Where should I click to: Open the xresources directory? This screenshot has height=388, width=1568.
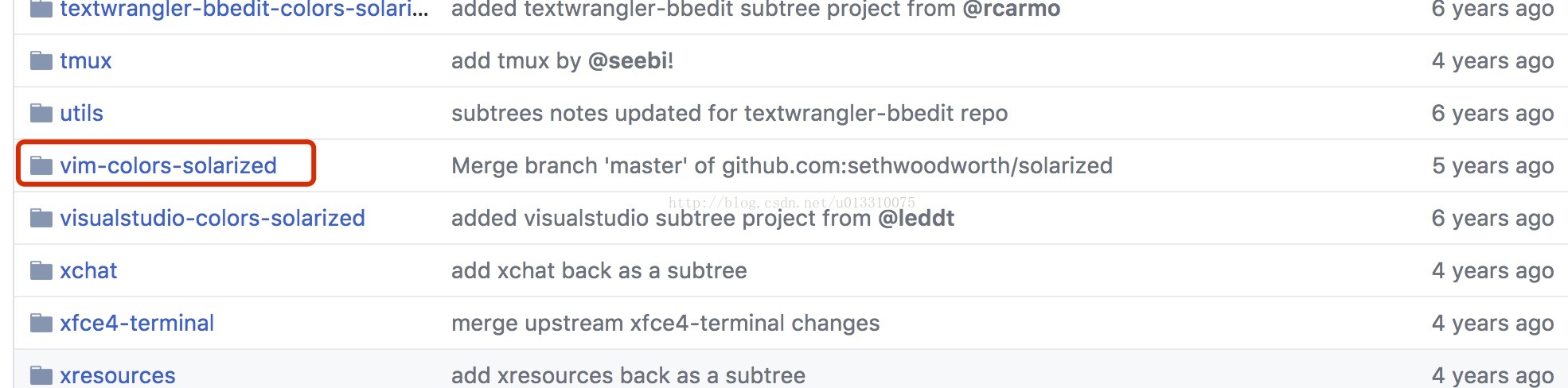[x=118, y=375]
